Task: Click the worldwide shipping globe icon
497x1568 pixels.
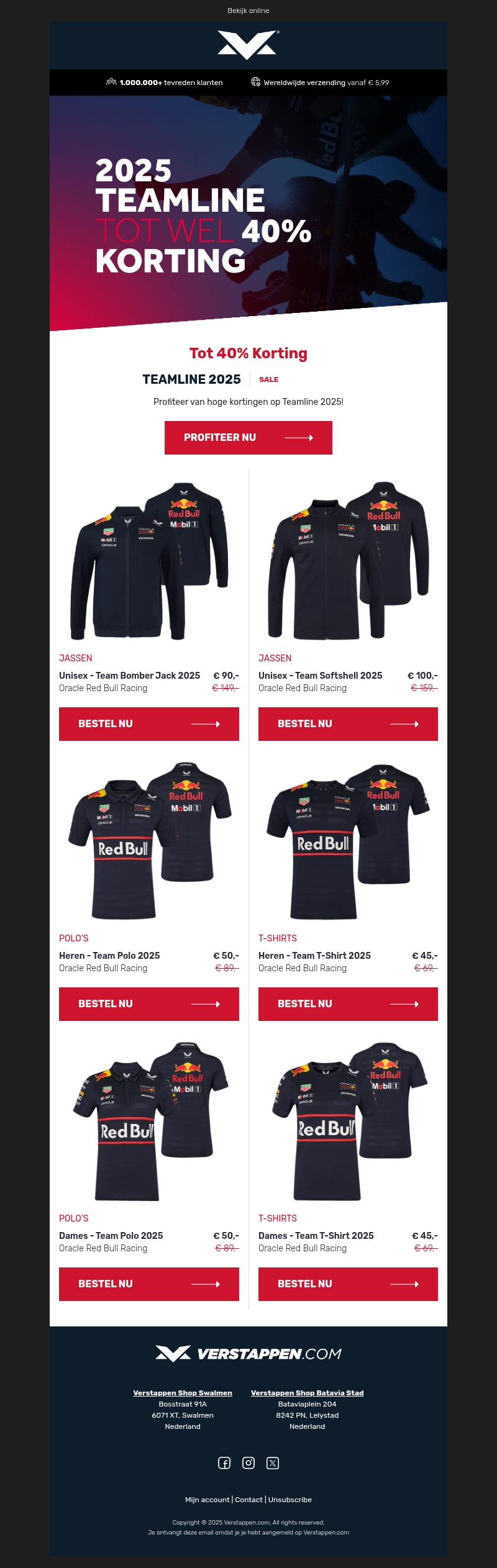Action: point(255,82)
